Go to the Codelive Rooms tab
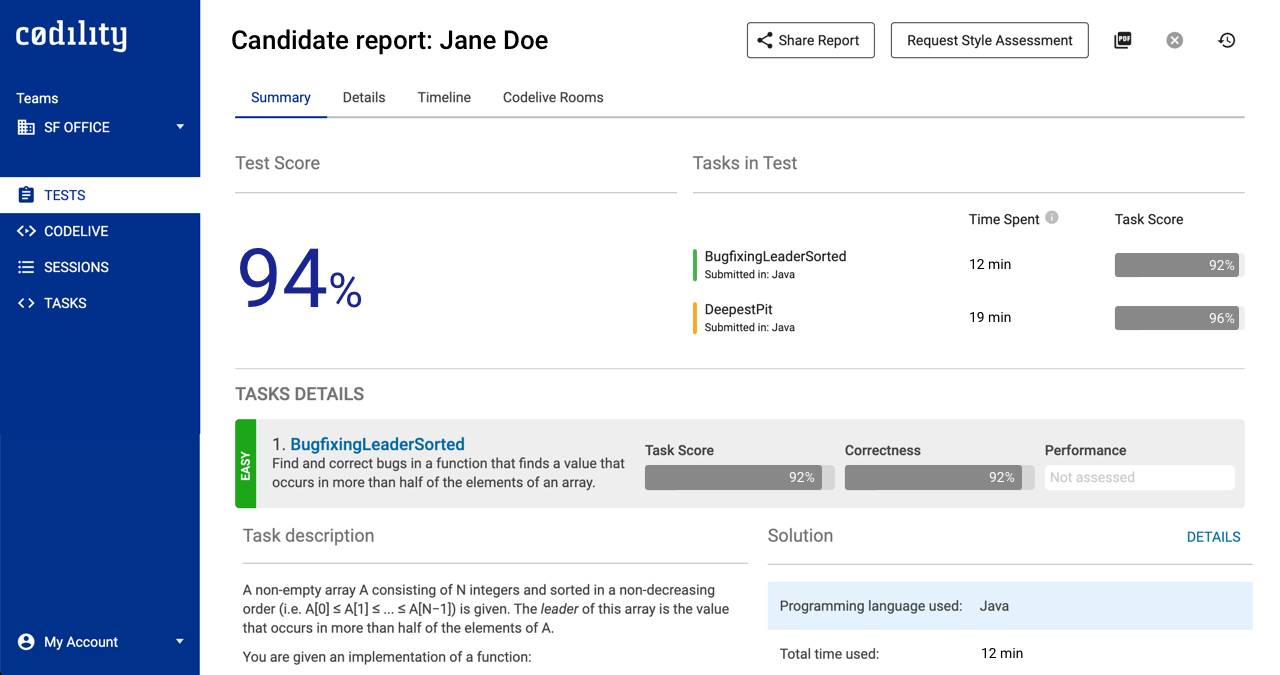The width and height of the screenshot is (1280, 675). (553, 97)
